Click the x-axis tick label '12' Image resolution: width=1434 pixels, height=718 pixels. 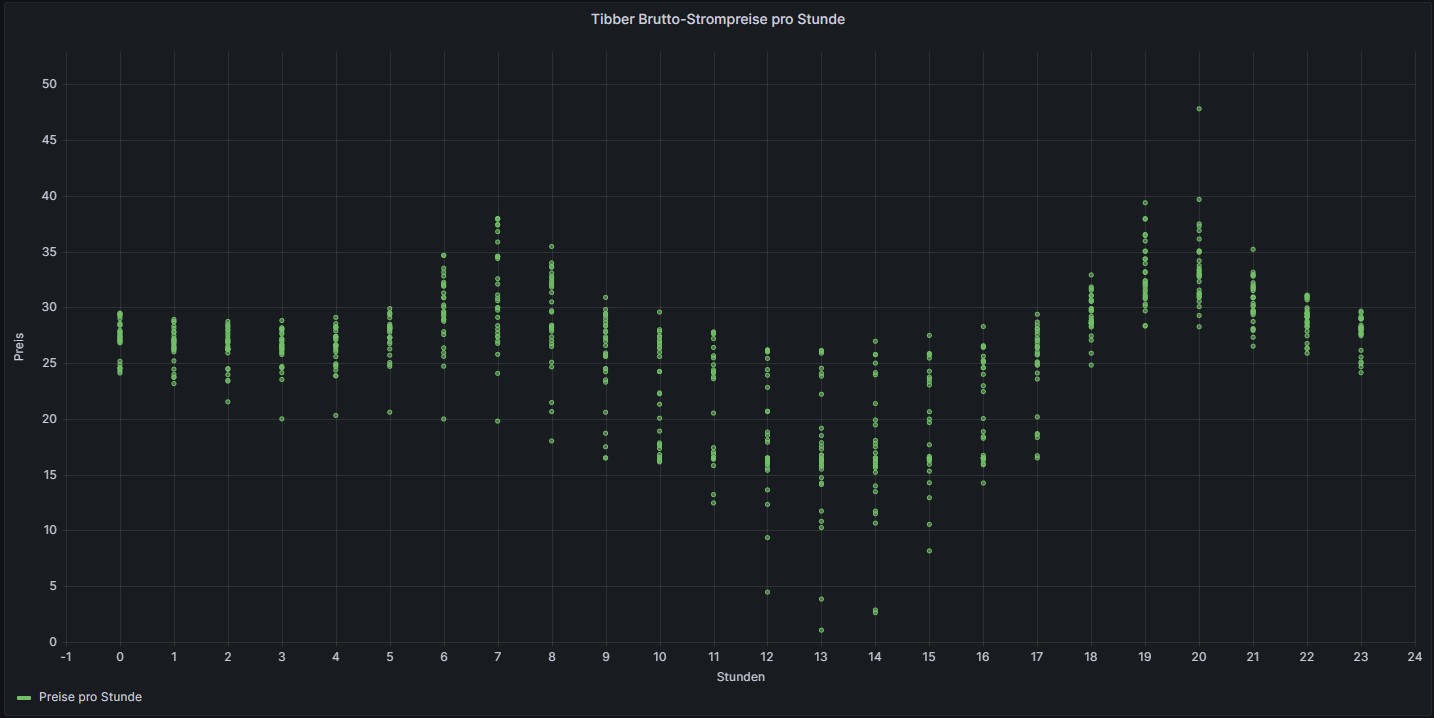[767, 657]
